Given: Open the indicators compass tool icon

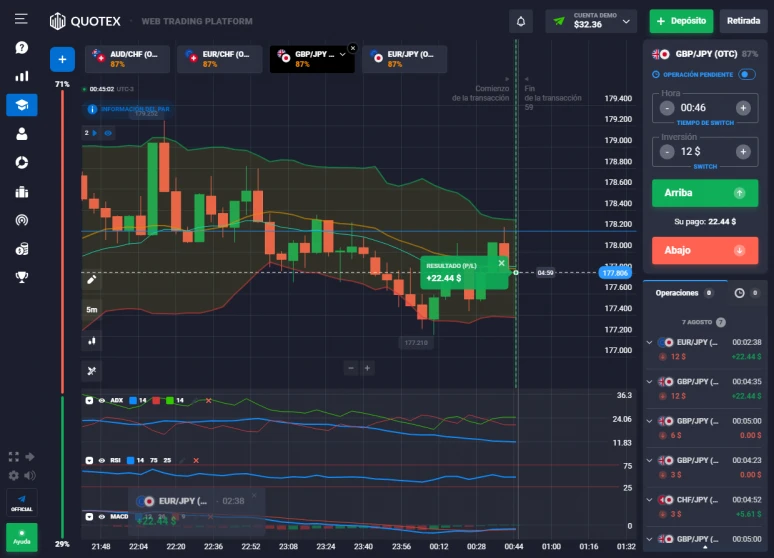Looking at the screenshot, I should click(91, 371).
